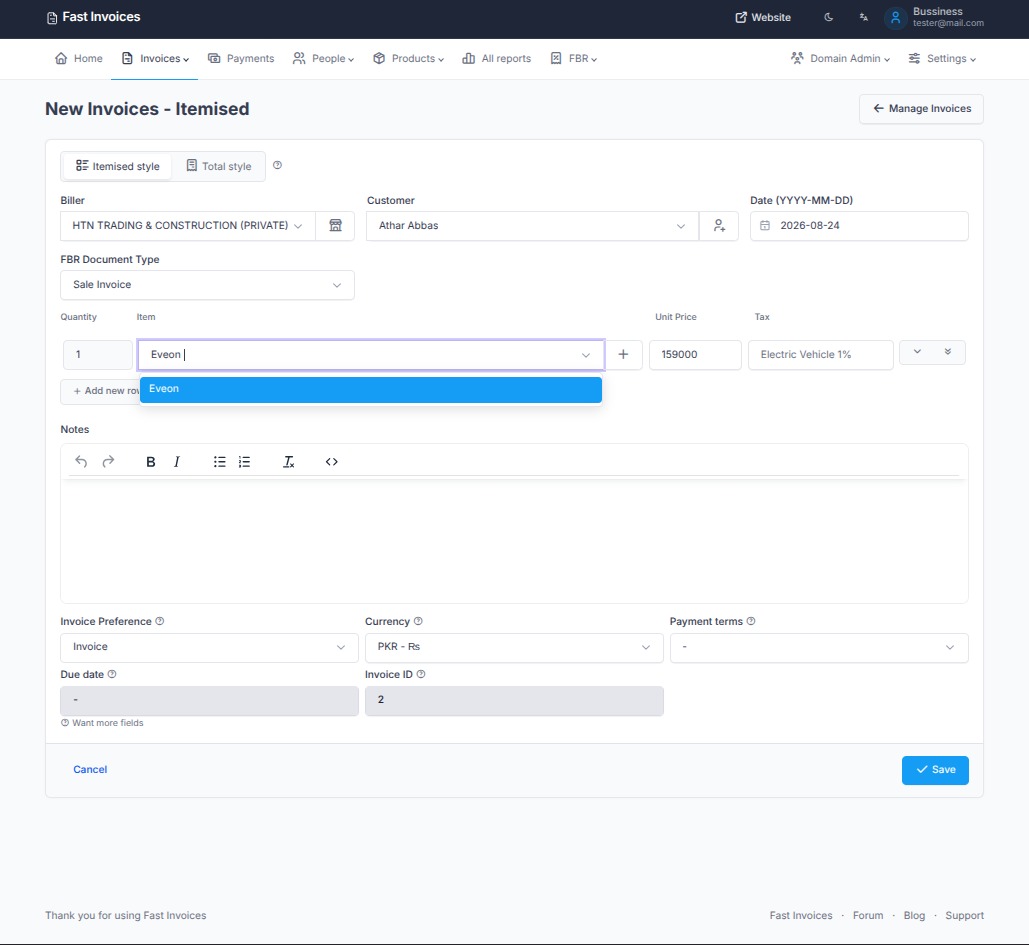The image size is (1029, 945).
Task: Toggle italic formatting in notes
Action: tap(177, 462)
